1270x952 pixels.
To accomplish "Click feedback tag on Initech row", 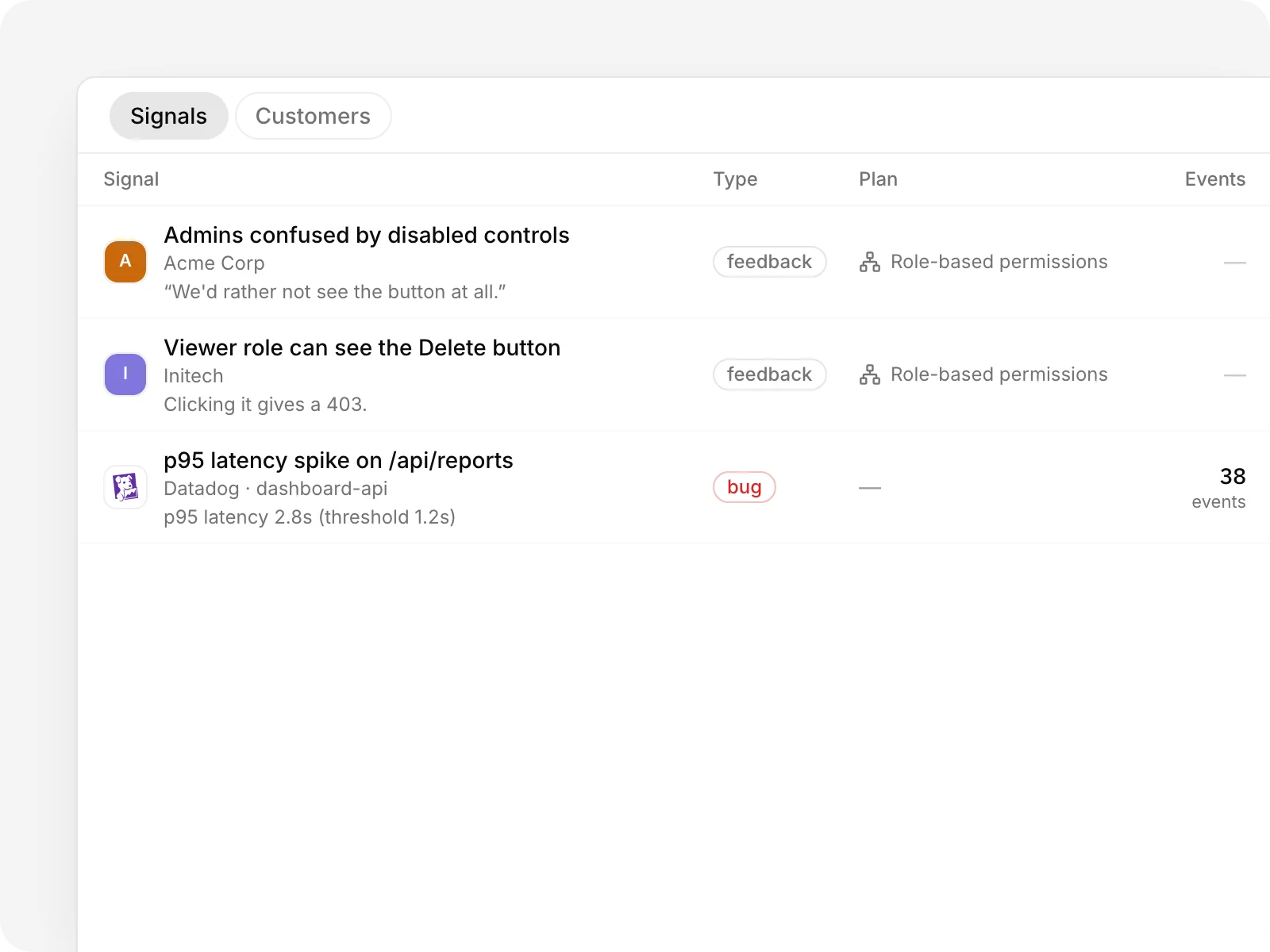I will [x=769, y=374].
